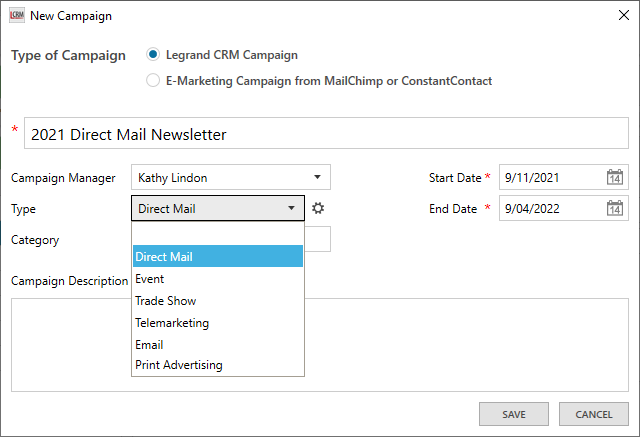Click the Start Date input field
Viewport: 640px width, 437px height.
(550, 178)
